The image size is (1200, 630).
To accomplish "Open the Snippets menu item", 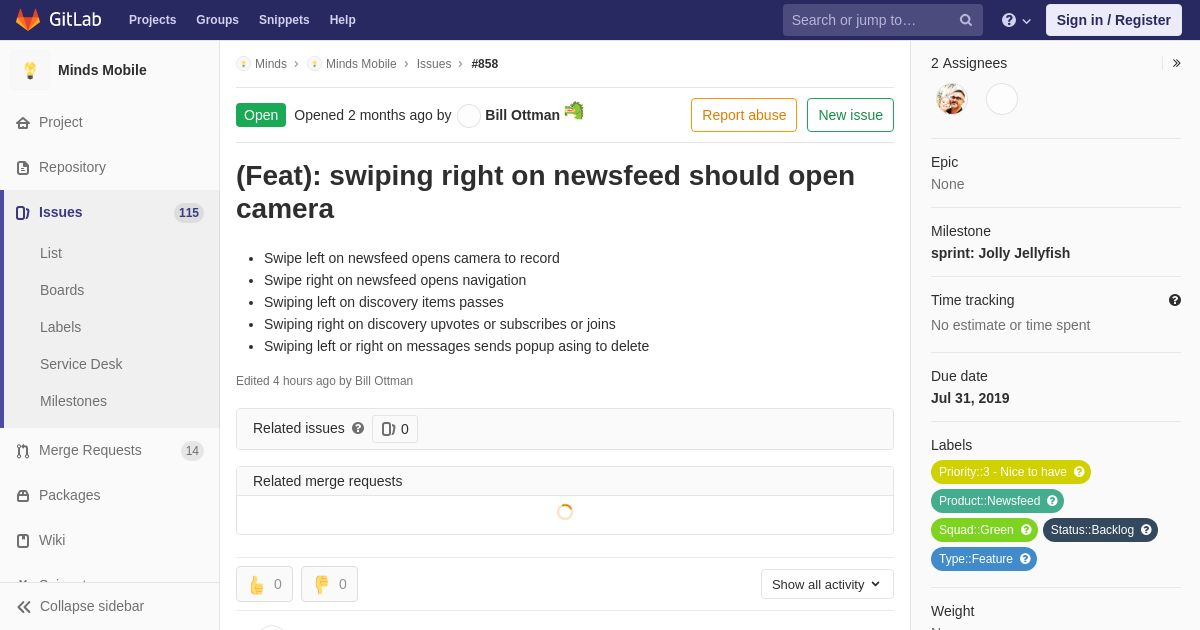I will [284, 20].
